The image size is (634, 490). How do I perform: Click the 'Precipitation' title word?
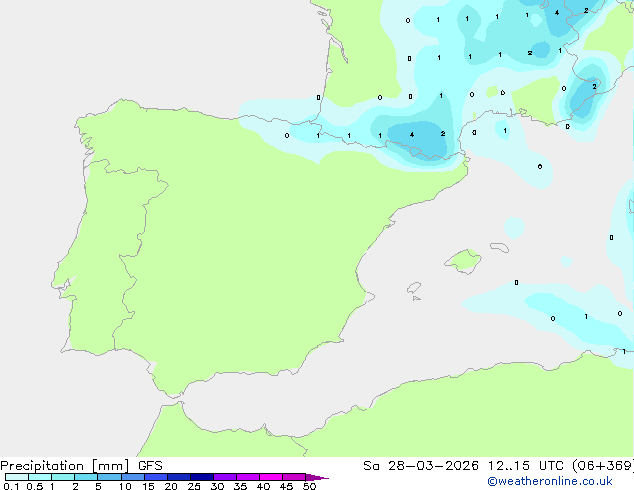[42, 466]
